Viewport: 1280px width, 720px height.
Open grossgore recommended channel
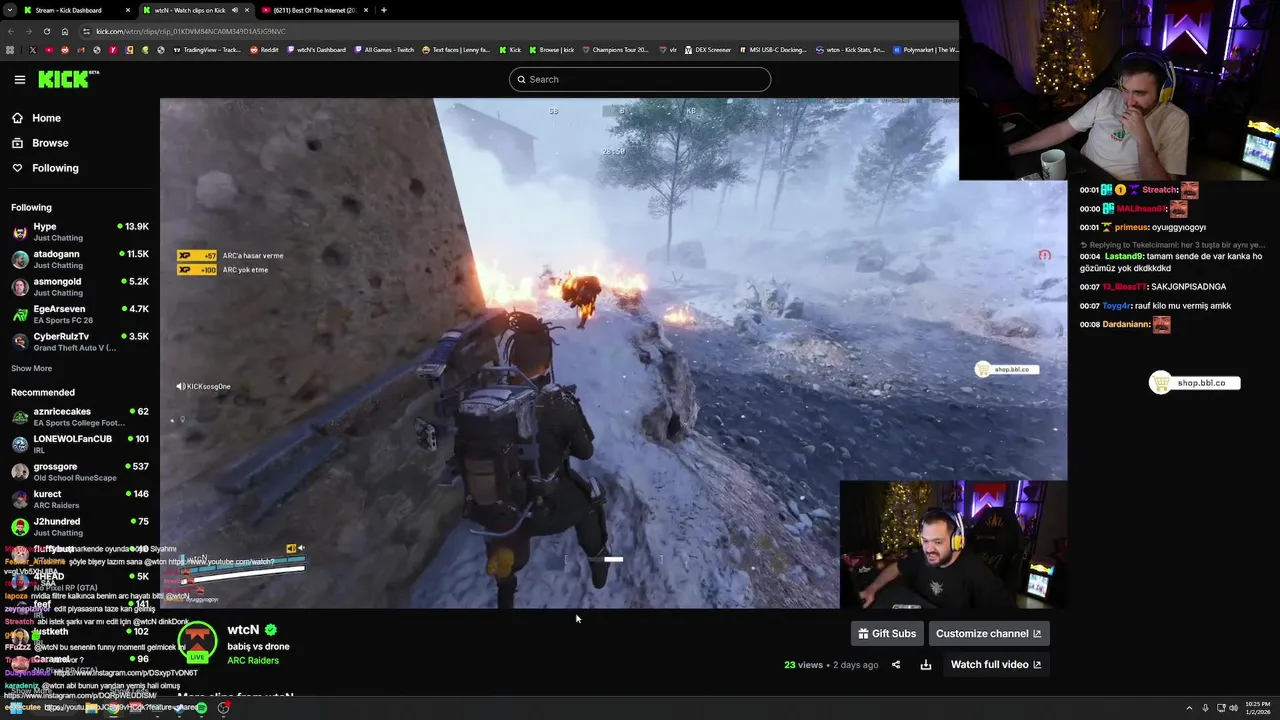80,472
